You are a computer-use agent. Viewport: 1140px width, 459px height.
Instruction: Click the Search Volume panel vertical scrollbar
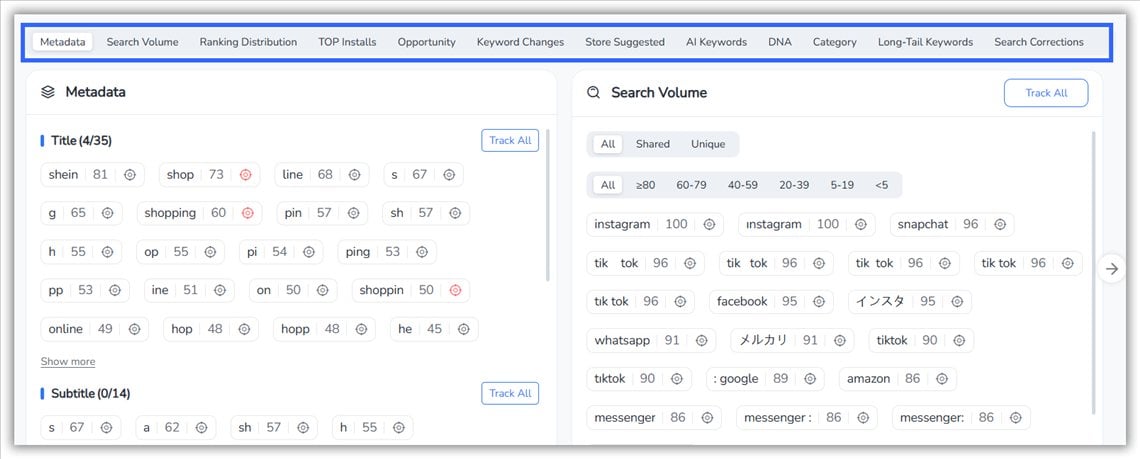coord(1095,273)
